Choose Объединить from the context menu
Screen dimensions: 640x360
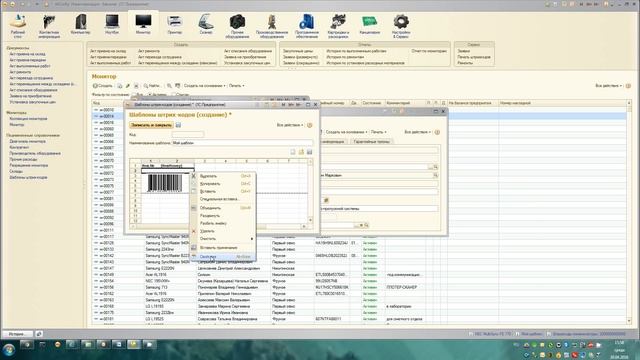point(223,208)
